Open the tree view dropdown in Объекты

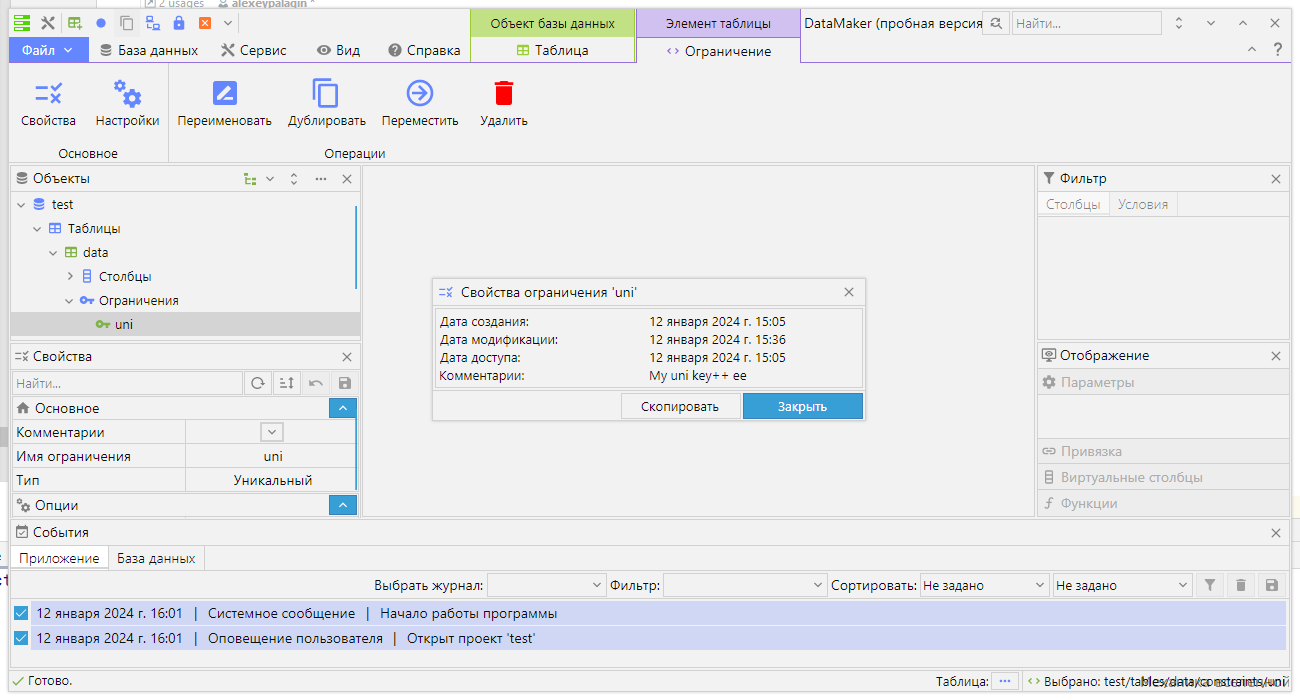click(270, 179)
